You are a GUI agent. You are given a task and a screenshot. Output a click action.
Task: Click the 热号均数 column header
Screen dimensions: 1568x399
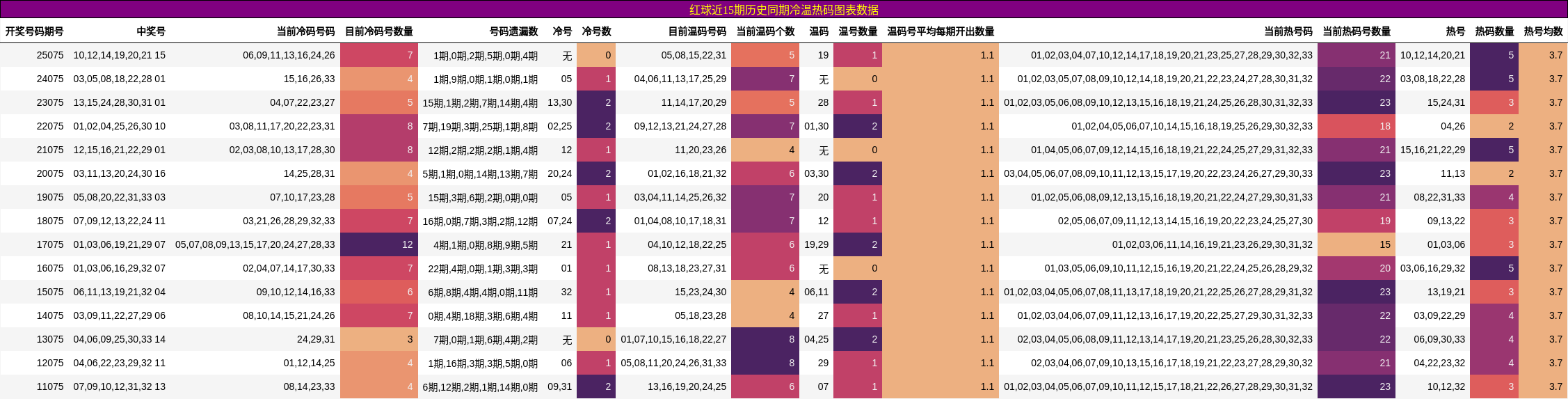point(1543,31)
